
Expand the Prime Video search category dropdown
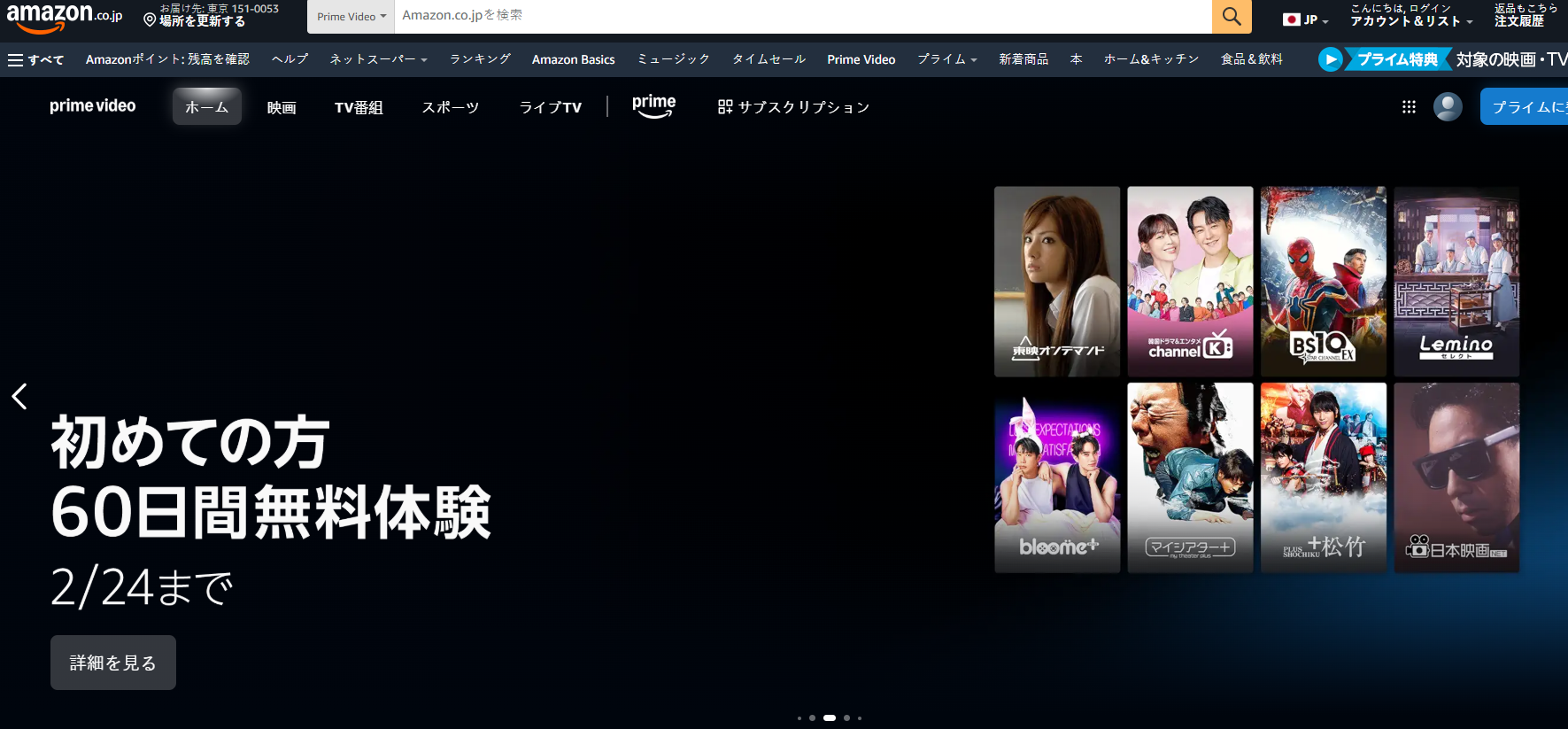click(351, 17)
